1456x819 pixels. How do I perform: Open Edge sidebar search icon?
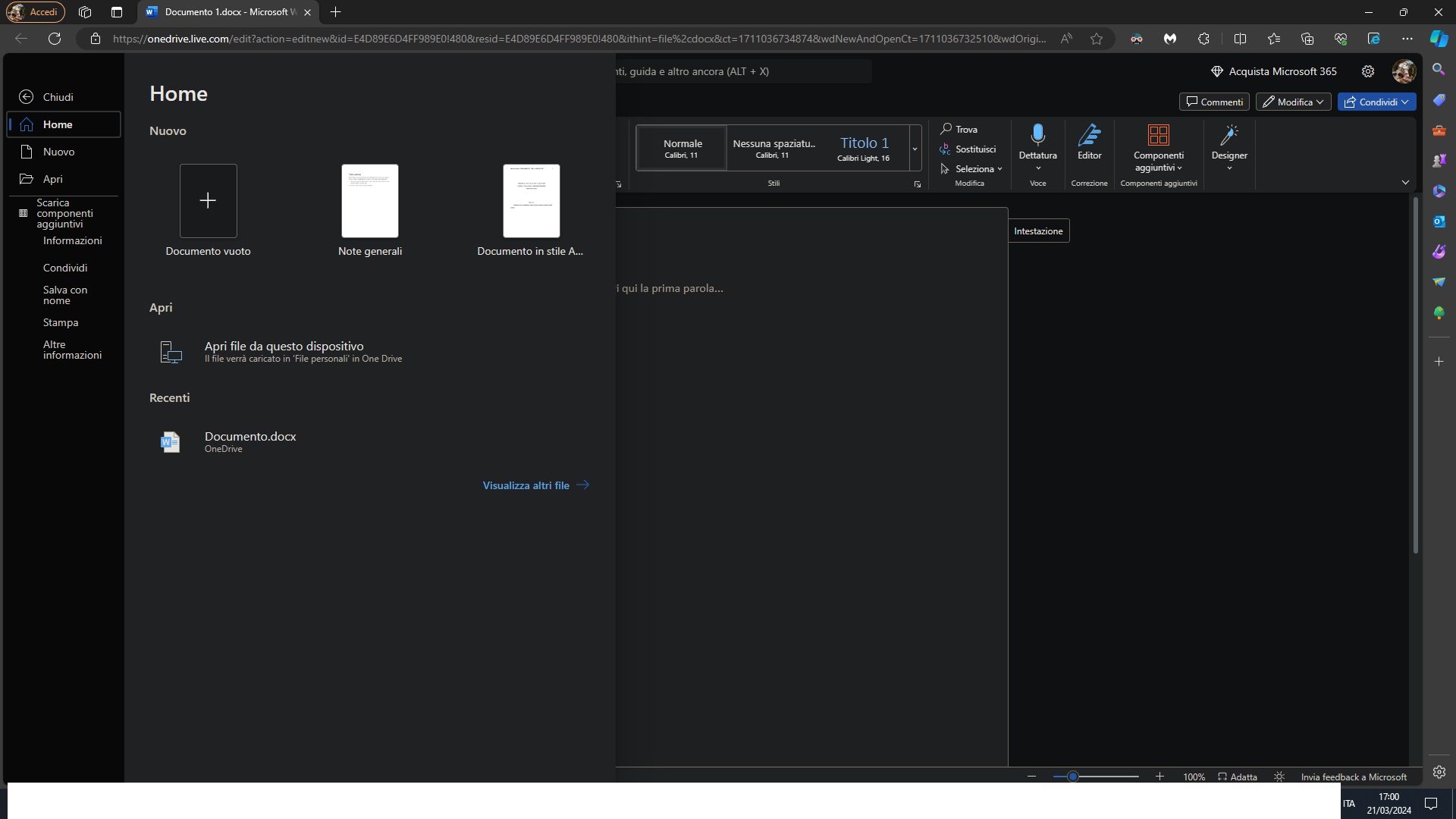(1439, 70)
